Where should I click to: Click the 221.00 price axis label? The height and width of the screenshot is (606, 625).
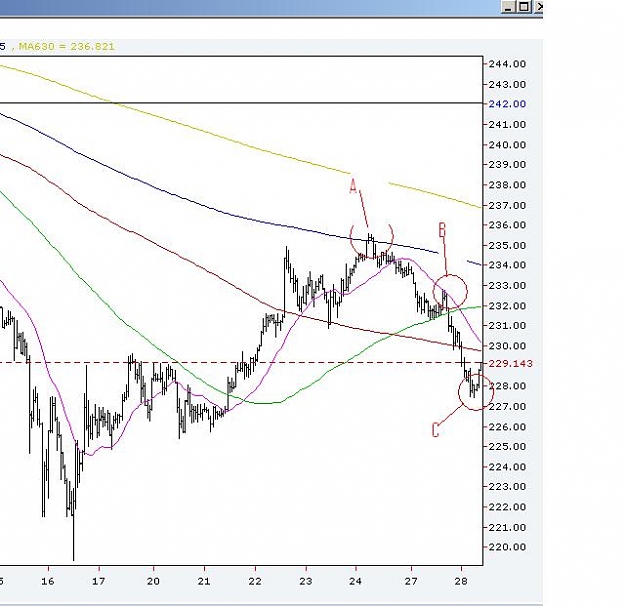point(507,527)
